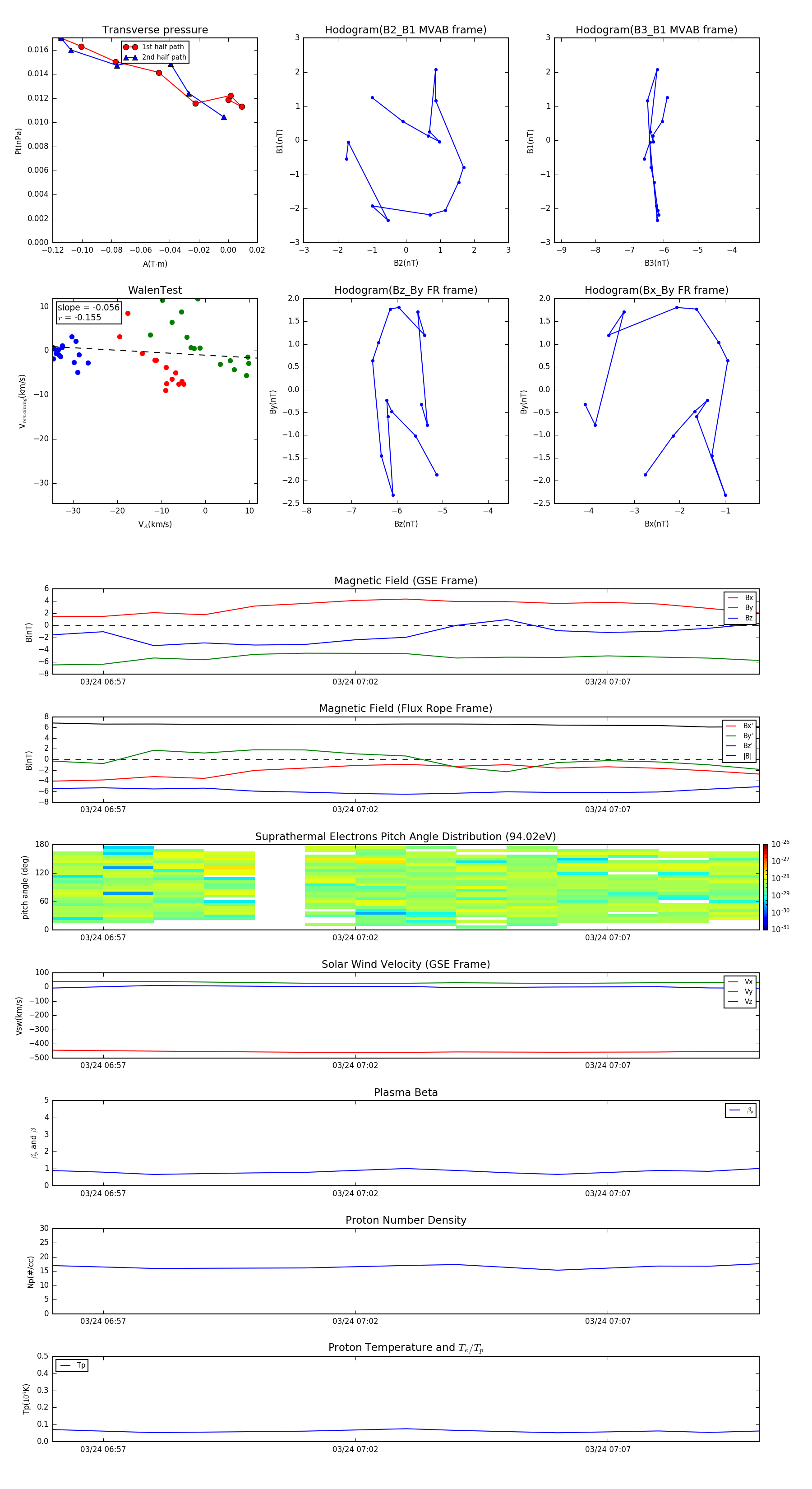This screenshot has height=1489, width=812.
Task: Click the 'Transverse pressure' plot title
Action: [155, 30]
